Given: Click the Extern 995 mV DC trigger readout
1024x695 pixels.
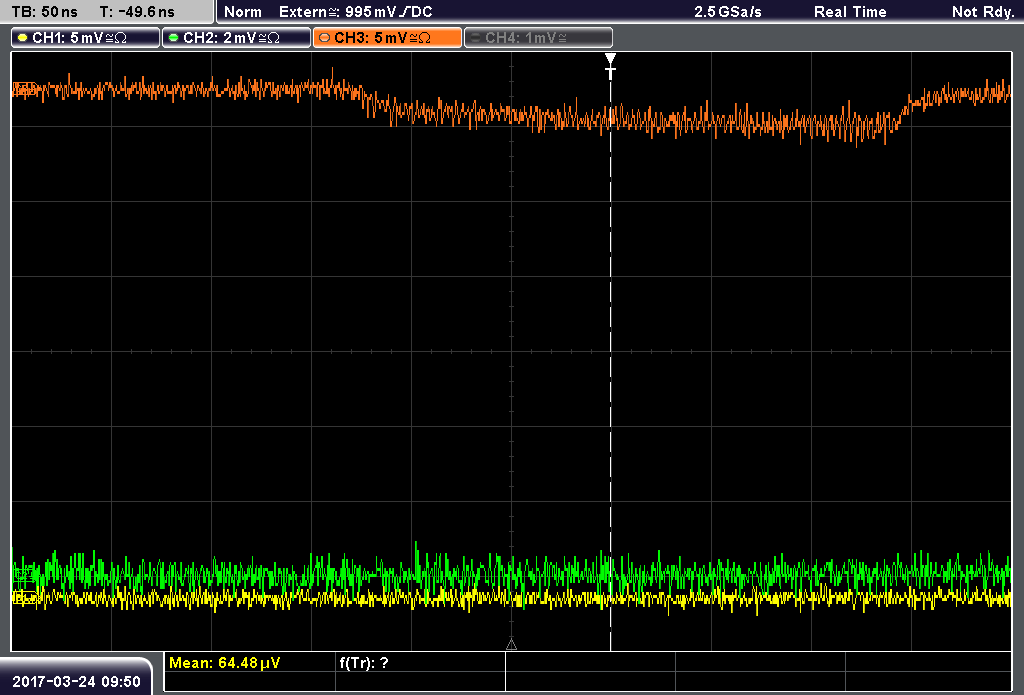Looking at the screenshot, I should tap(356, 12).
